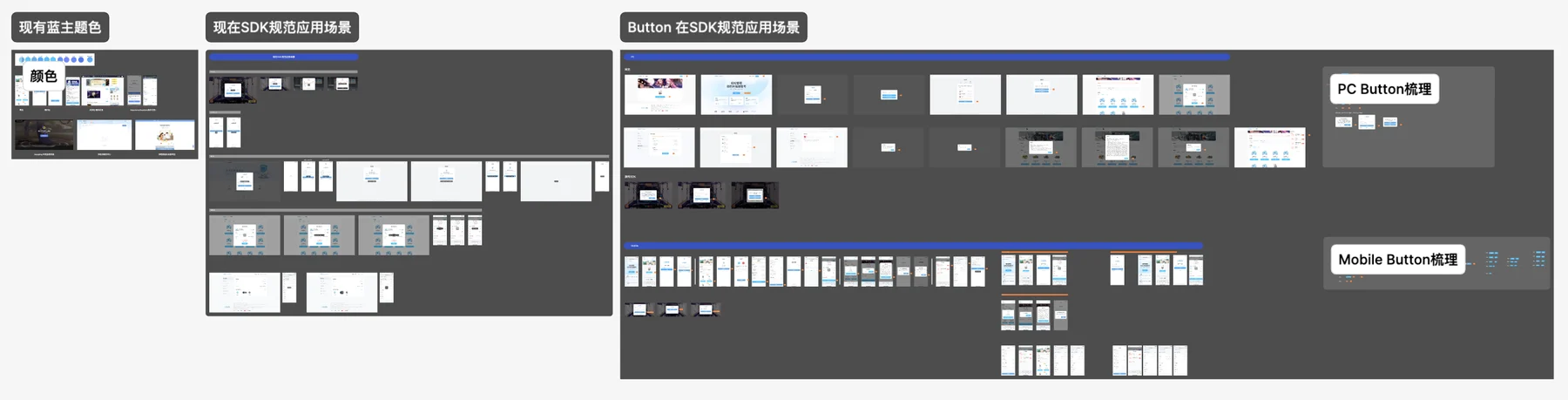Select the color dots strip above 颜色 label

pos(56,59)
